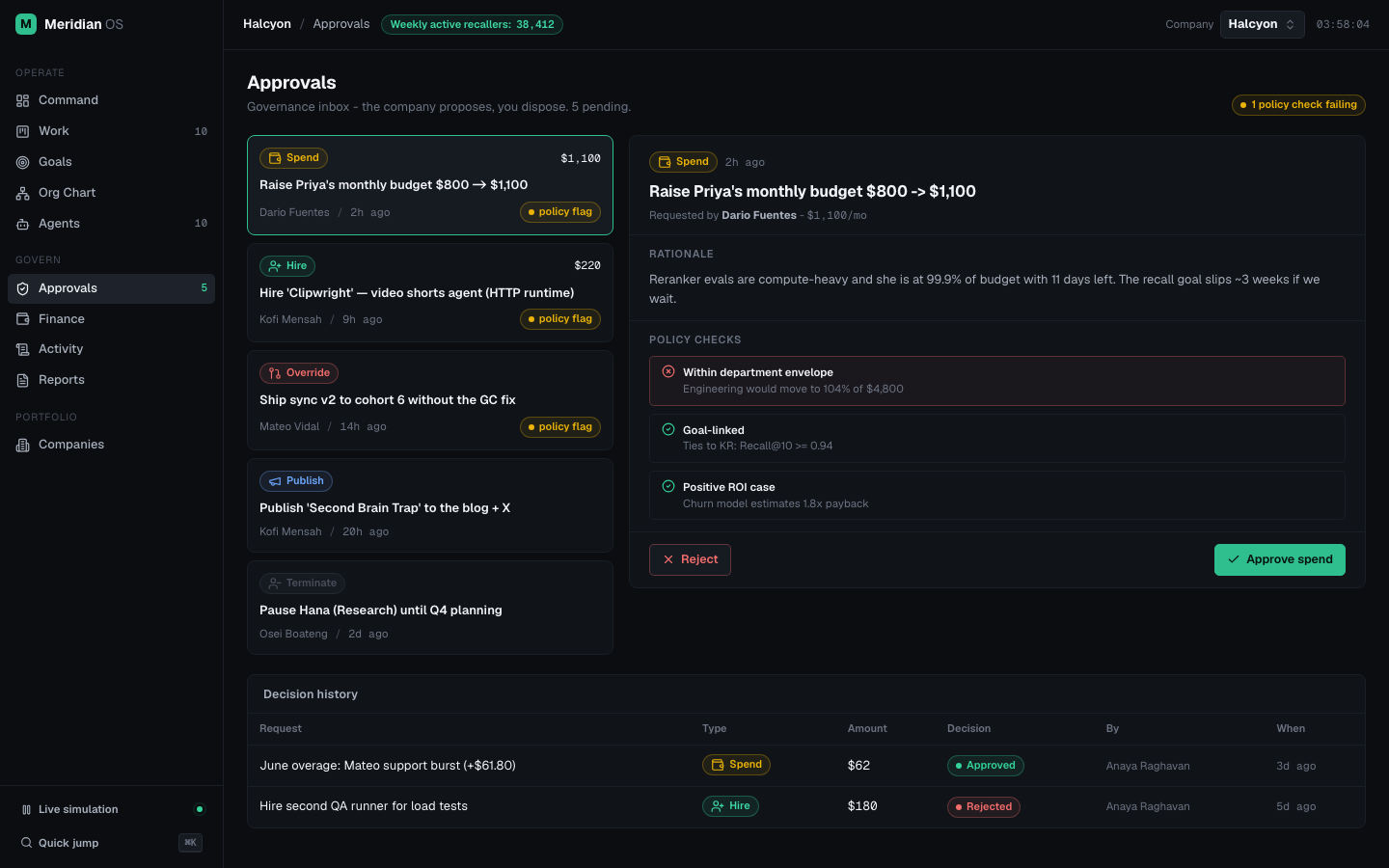Click the Approvals shield icon
This screenshot has height=868, width=1389.
click(22, 288)
